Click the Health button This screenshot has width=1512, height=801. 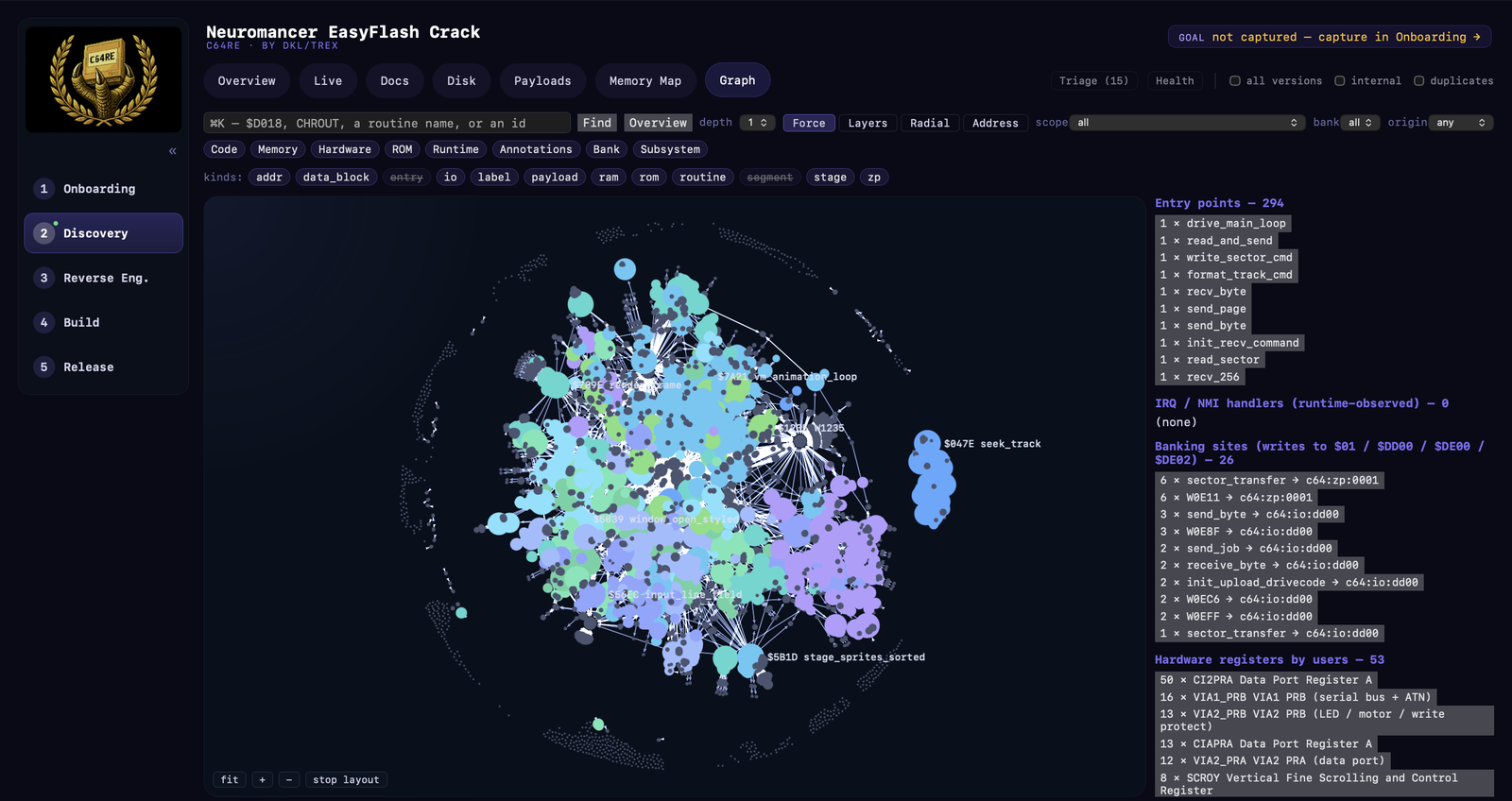[x=1175, y=81]
